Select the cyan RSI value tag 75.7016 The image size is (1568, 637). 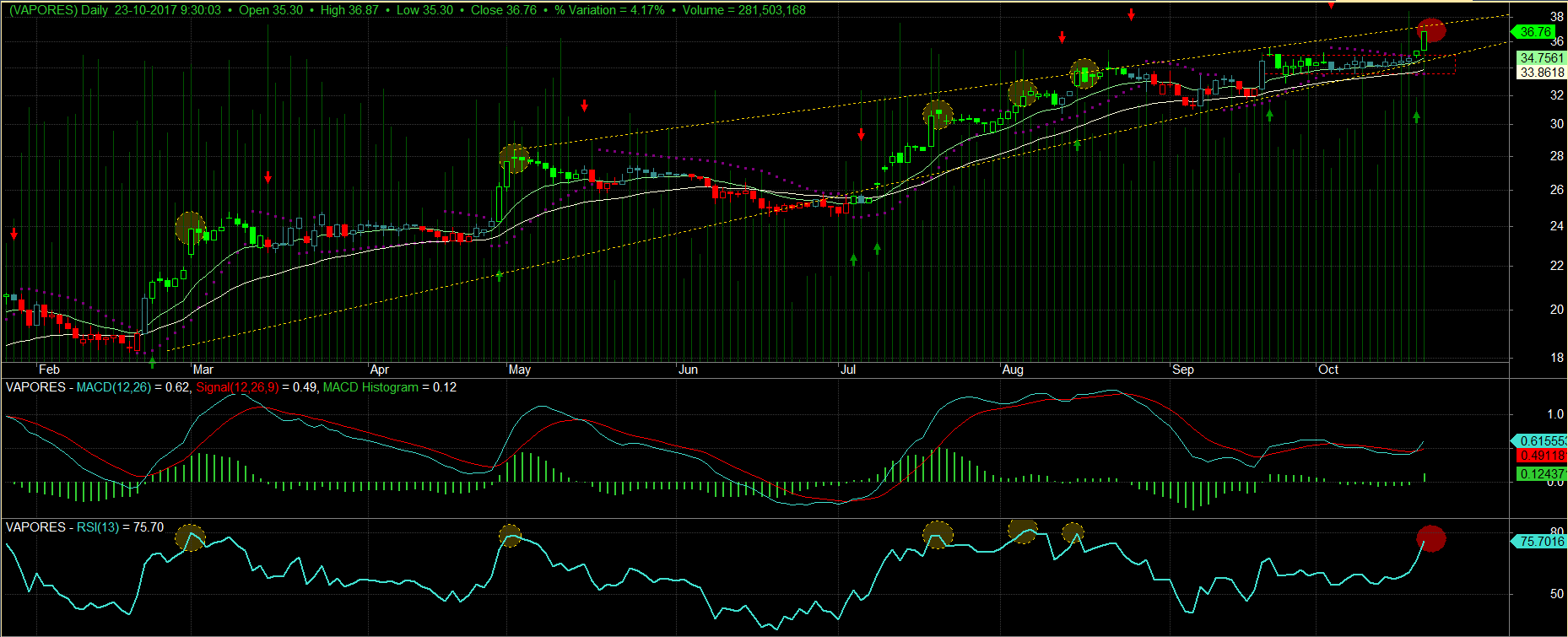coord(1541,542)
